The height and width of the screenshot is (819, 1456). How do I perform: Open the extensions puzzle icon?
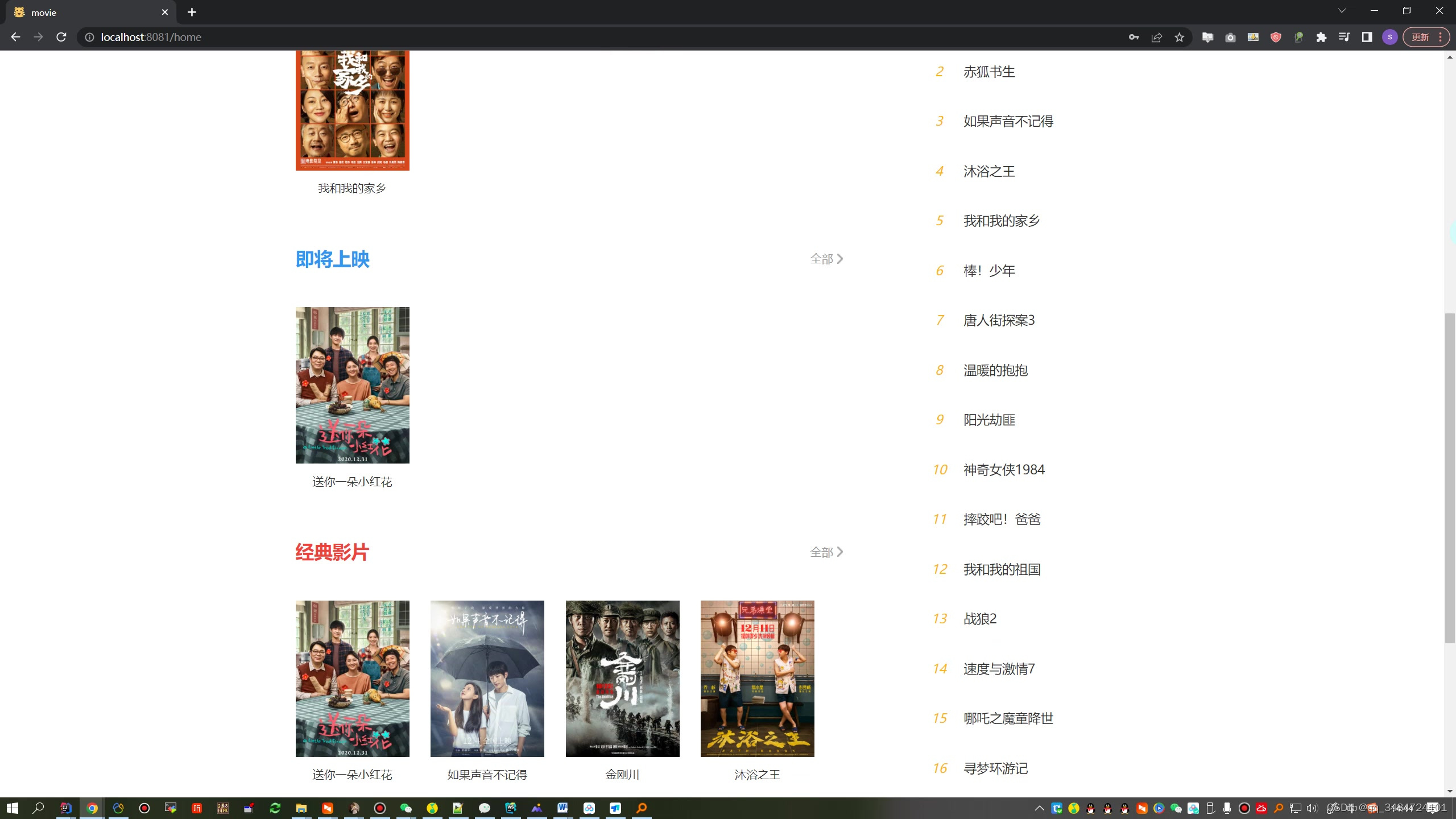(x=1321, y=38)
